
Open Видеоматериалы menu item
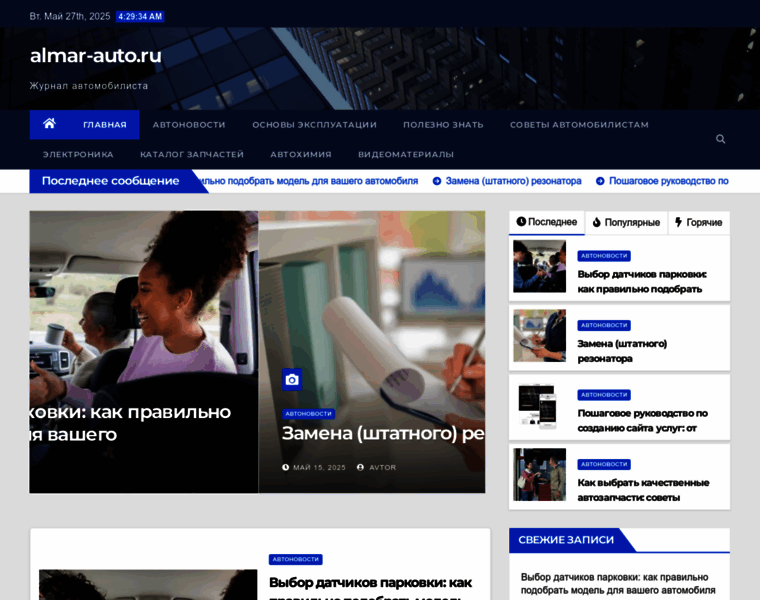tap(406, 154)
